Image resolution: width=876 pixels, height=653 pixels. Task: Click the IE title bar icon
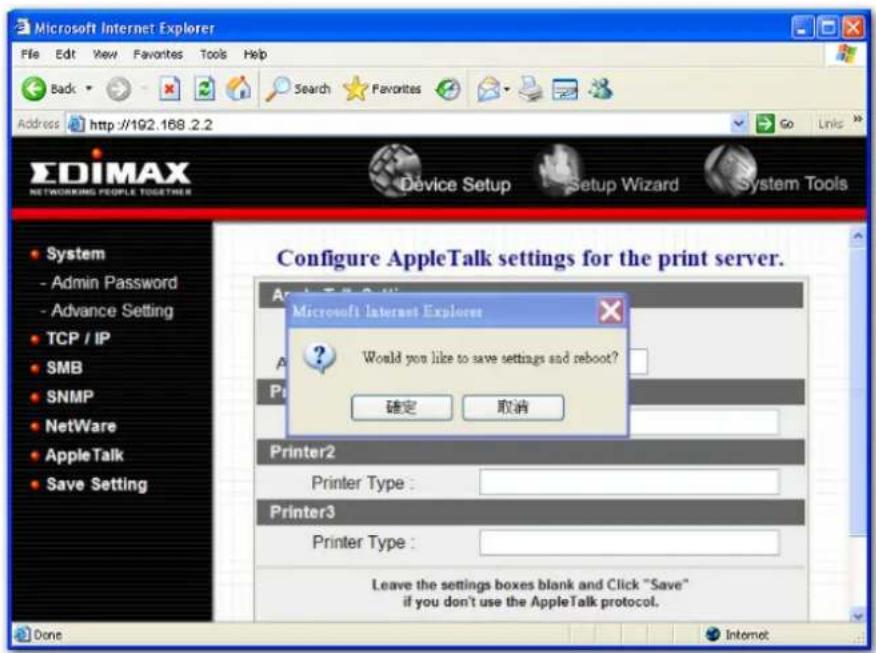click(23, 27)
